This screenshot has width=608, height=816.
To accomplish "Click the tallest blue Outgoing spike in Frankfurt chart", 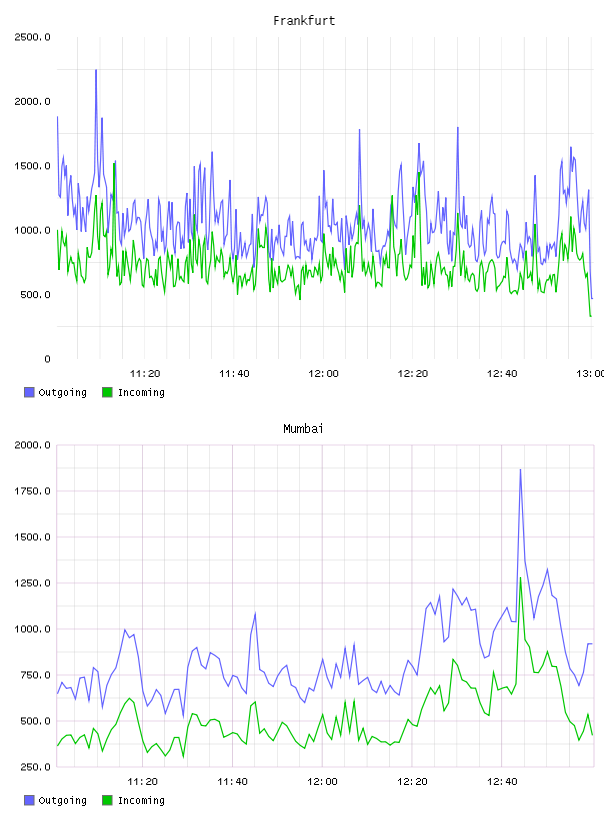I will 96,71.
